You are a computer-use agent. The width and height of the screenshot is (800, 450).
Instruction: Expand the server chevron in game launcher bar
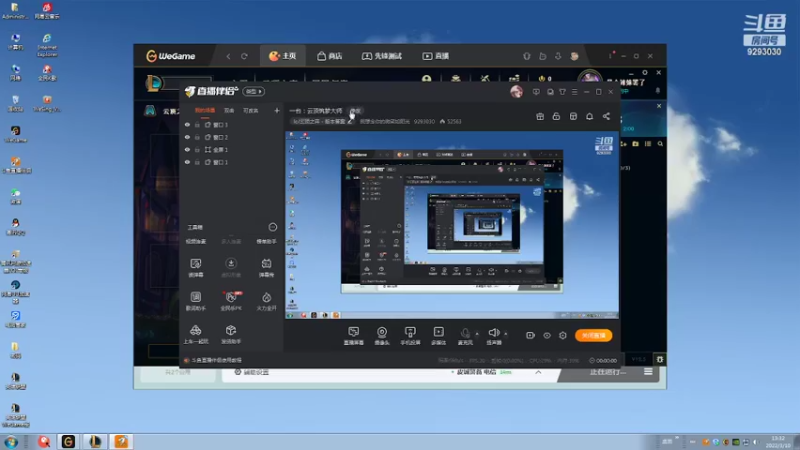(538, 372)
